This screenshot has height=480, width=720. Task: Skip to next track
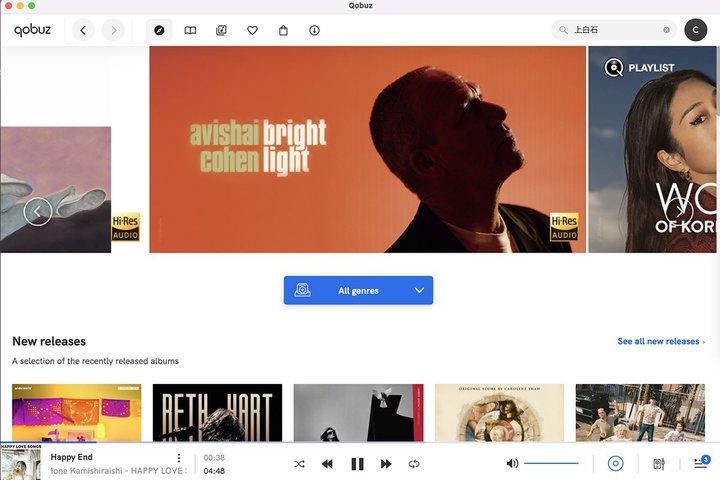(x=386, y=464)
